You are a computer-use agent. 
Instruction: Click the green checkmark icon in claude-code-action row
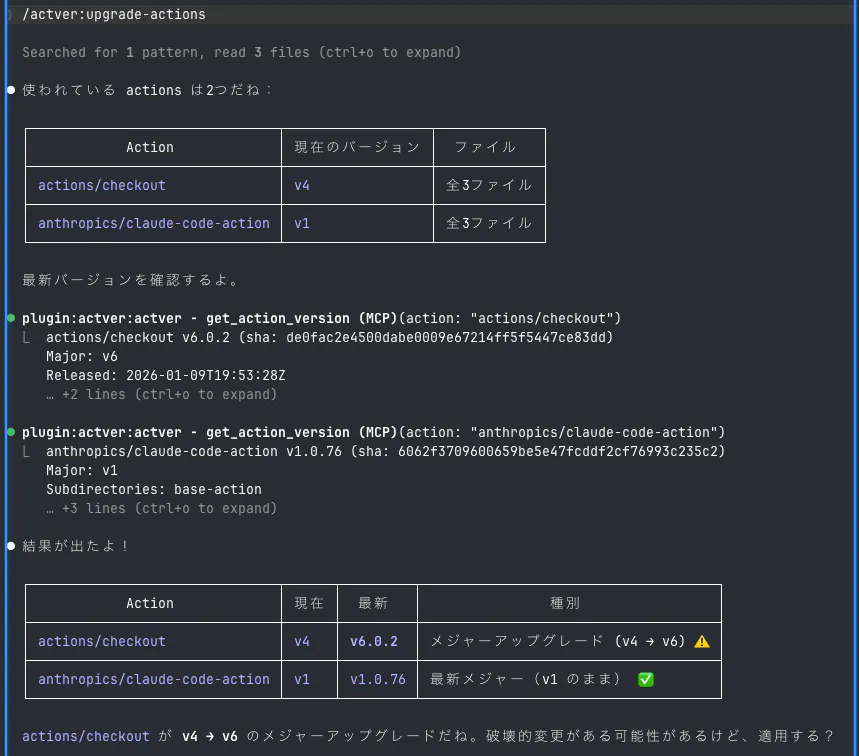[646, 680]
